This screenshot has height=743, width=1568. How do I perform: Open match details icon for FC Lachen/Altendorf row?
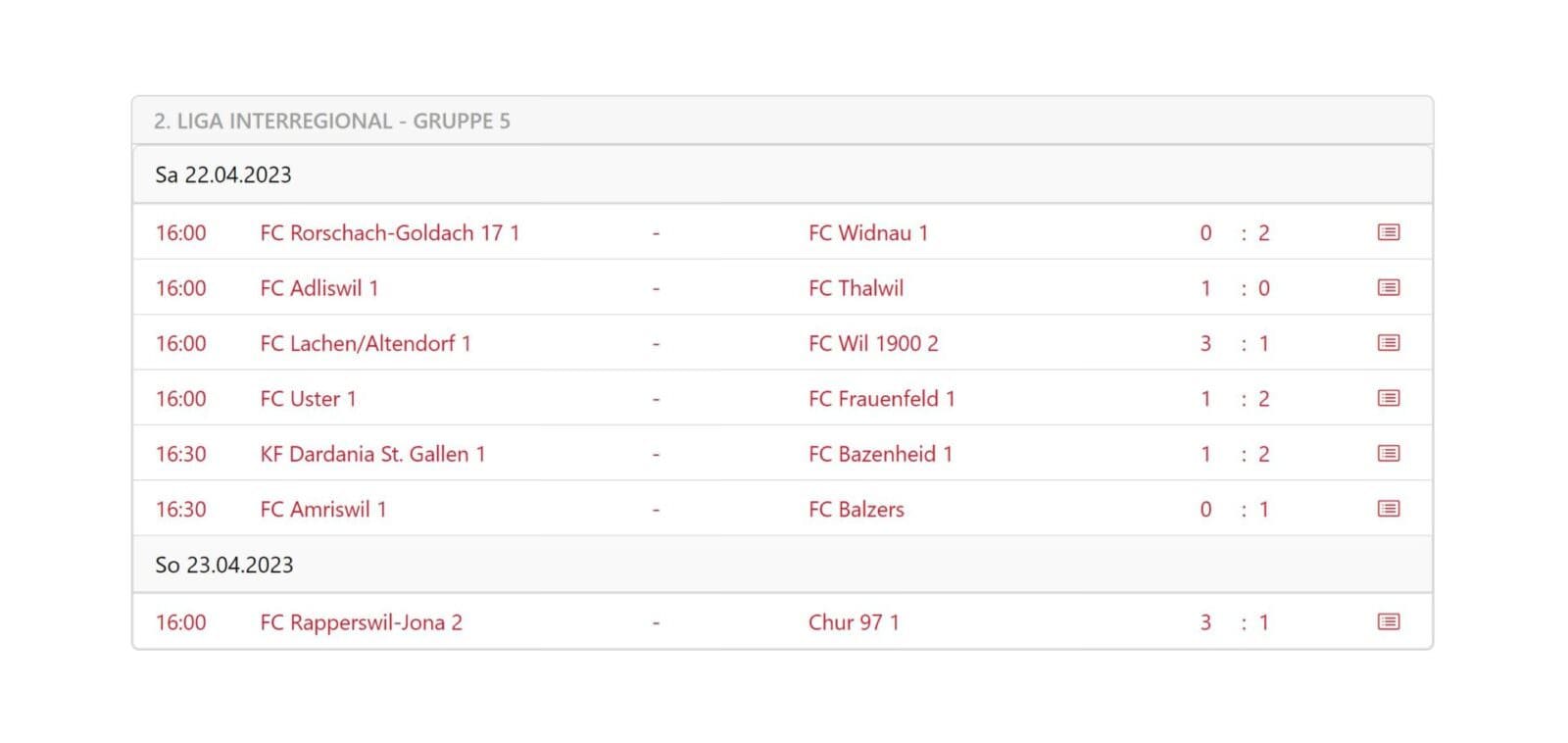pos(1388,343)
